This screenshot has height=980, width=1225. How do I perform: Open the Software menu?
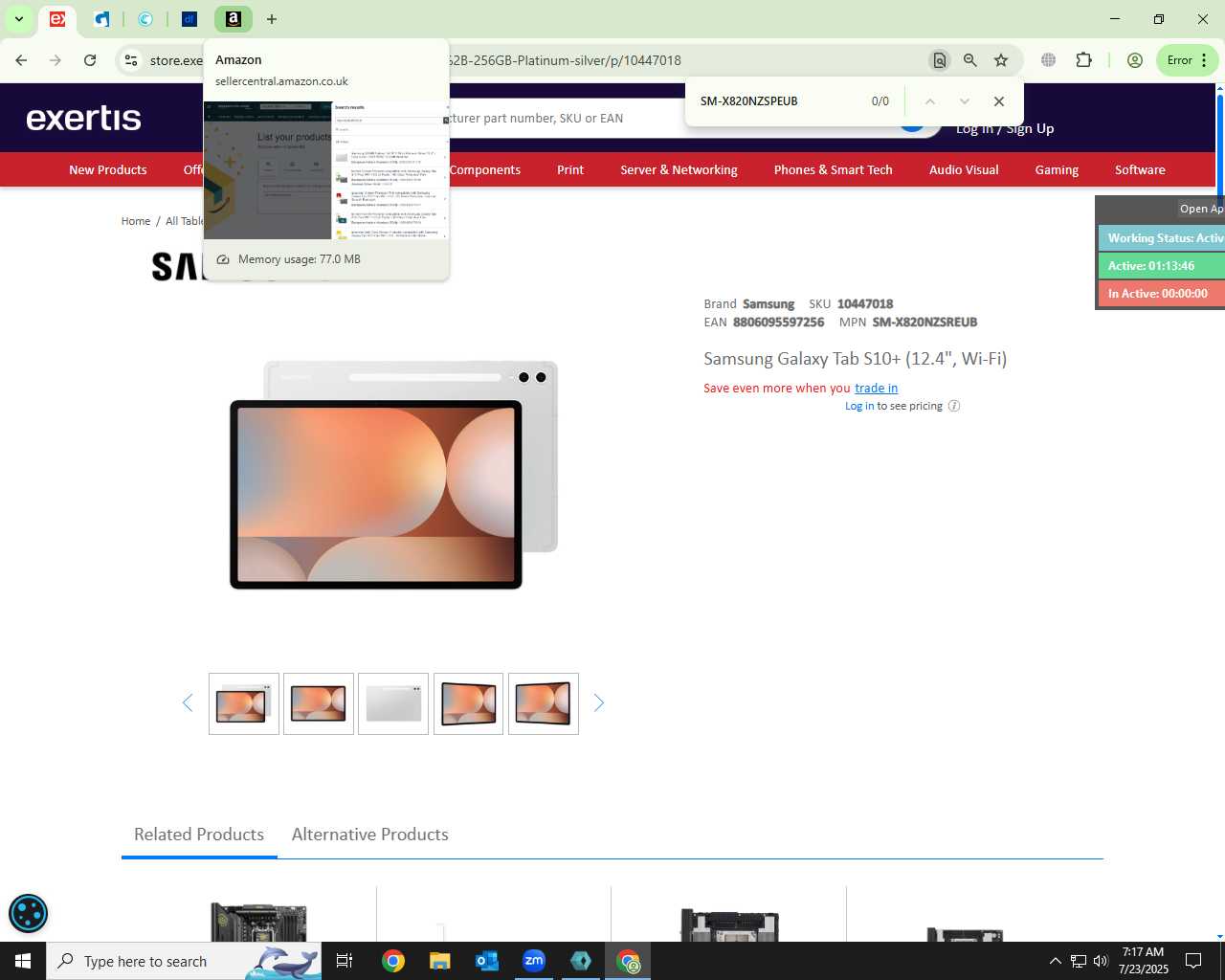[x=1140, y=169]
